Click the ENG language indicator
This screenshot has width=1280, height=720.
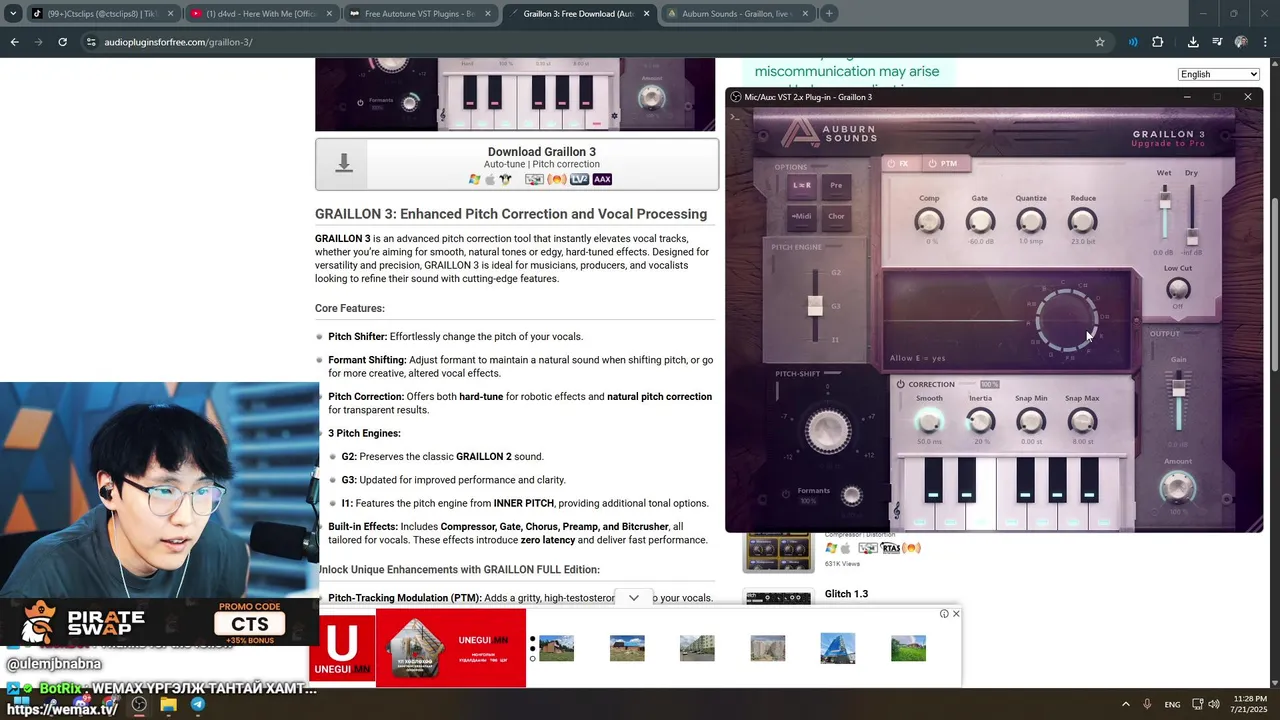coord(1172,705)
